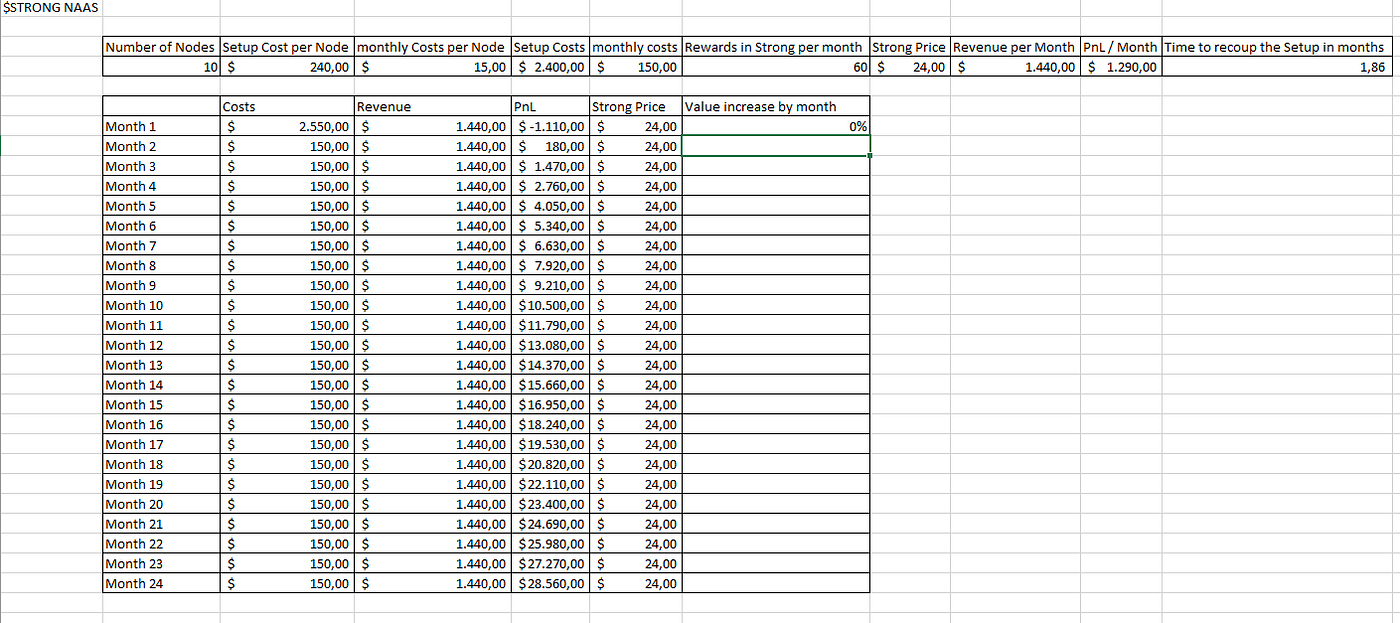This screenshot has height=623, width=1400.
Task: Select the Month 1 row label
Action: click(x=161, y=126)
